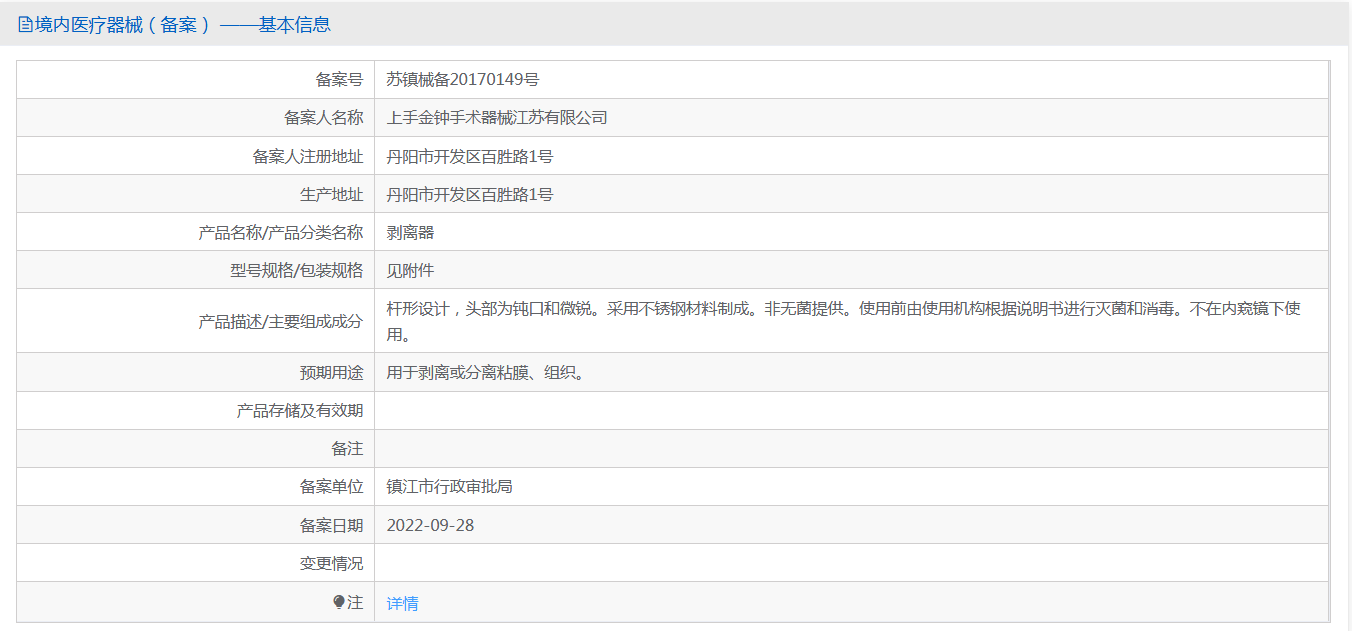Image resolution: width=1352 pixels, height=631 pixels.
Task: Click the address value in the 生产地址 row
Action: coord(470,194)
